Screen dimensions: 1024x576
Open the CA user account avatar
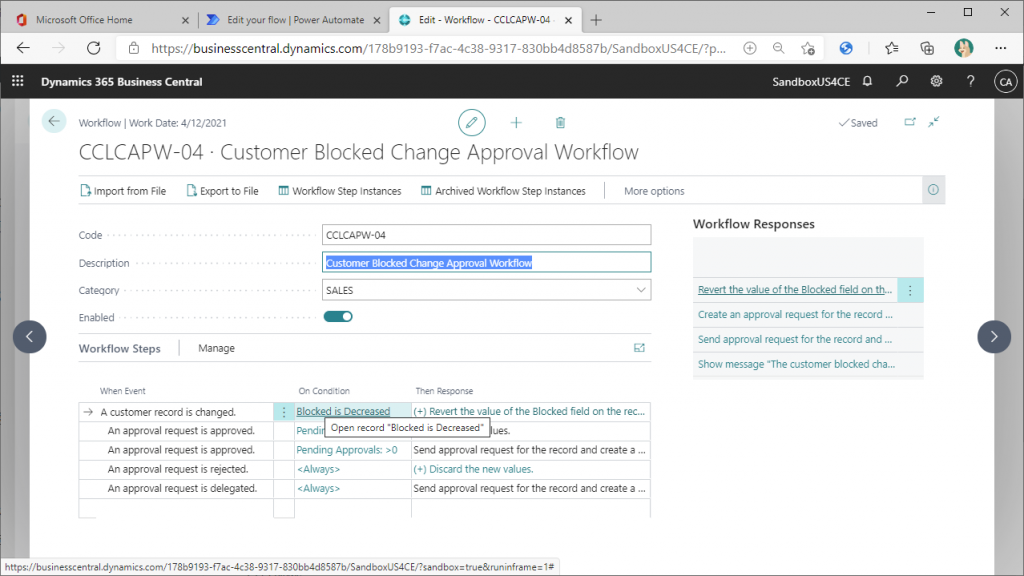1005,82
